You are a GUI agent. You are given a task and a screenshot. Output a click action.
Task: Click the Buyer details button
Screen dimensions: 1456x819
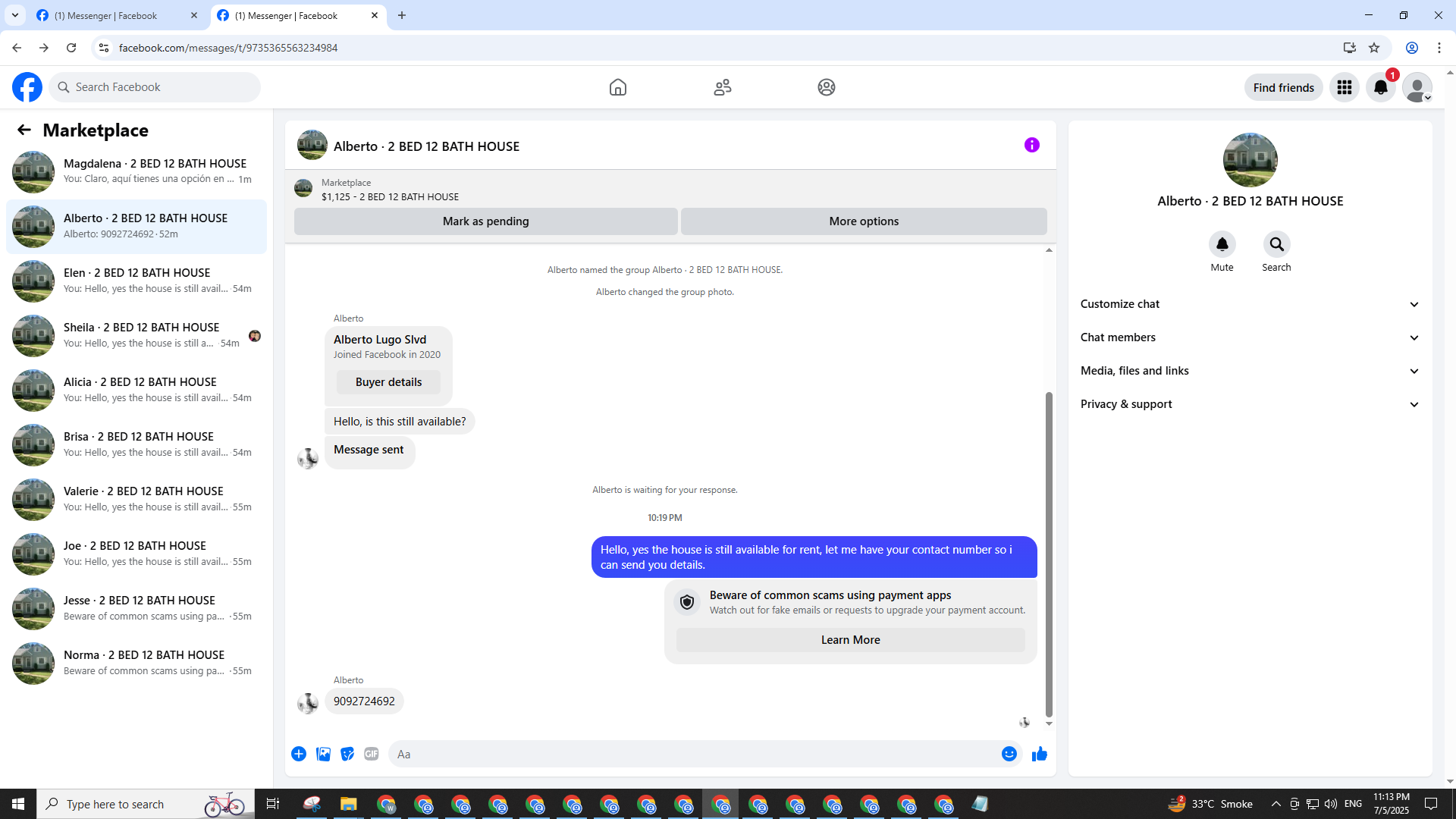(x=388, y=382)
